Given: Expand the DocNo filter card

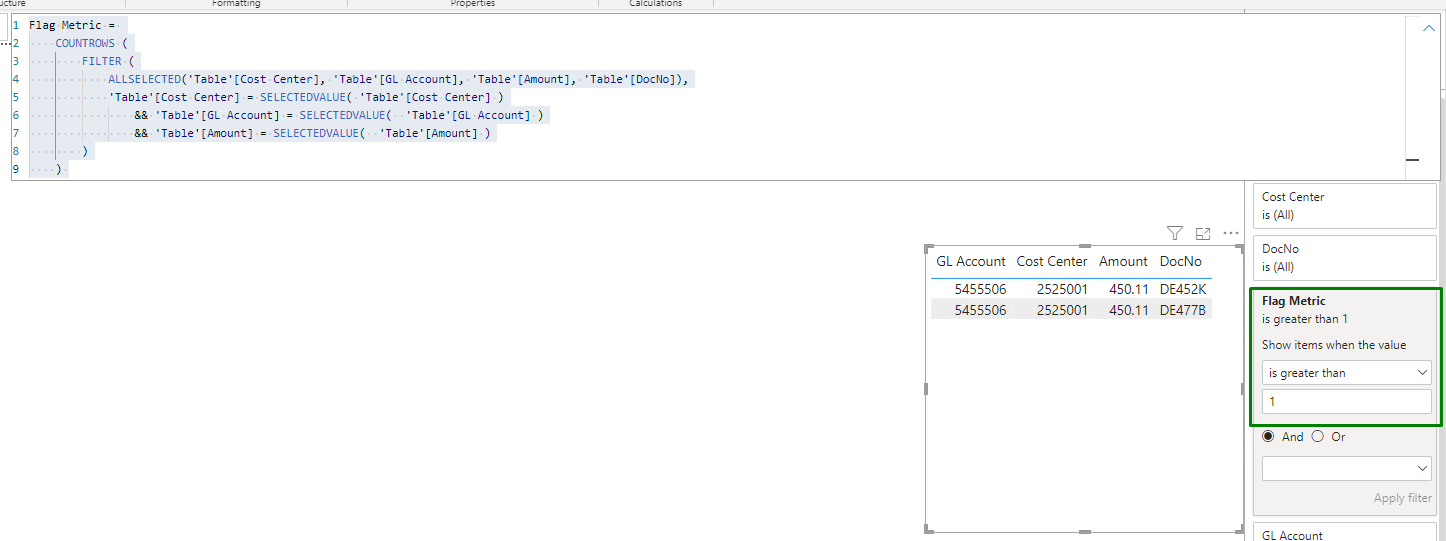Looking at the screenshot, I should 1344,258.
